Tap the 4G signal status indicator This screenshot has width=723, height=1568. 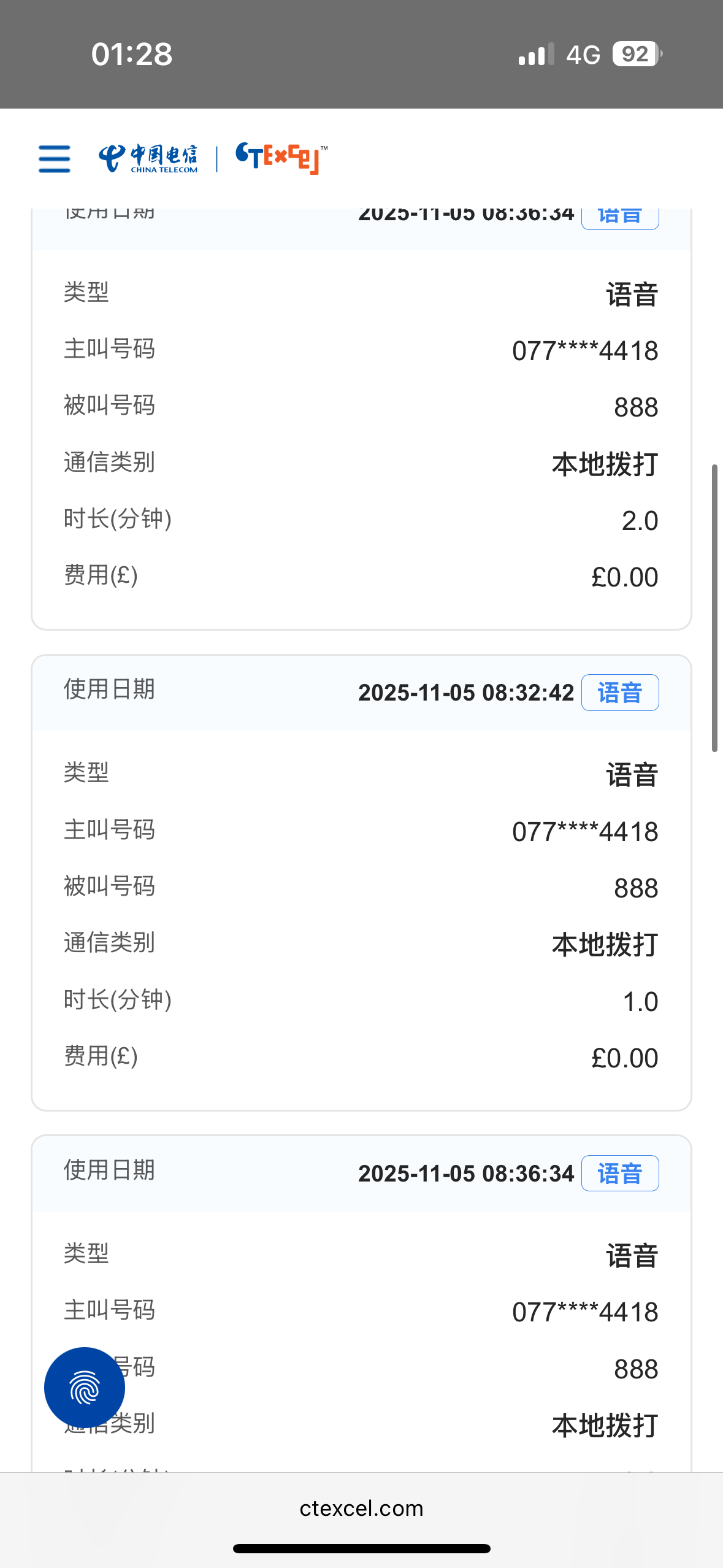583,55
